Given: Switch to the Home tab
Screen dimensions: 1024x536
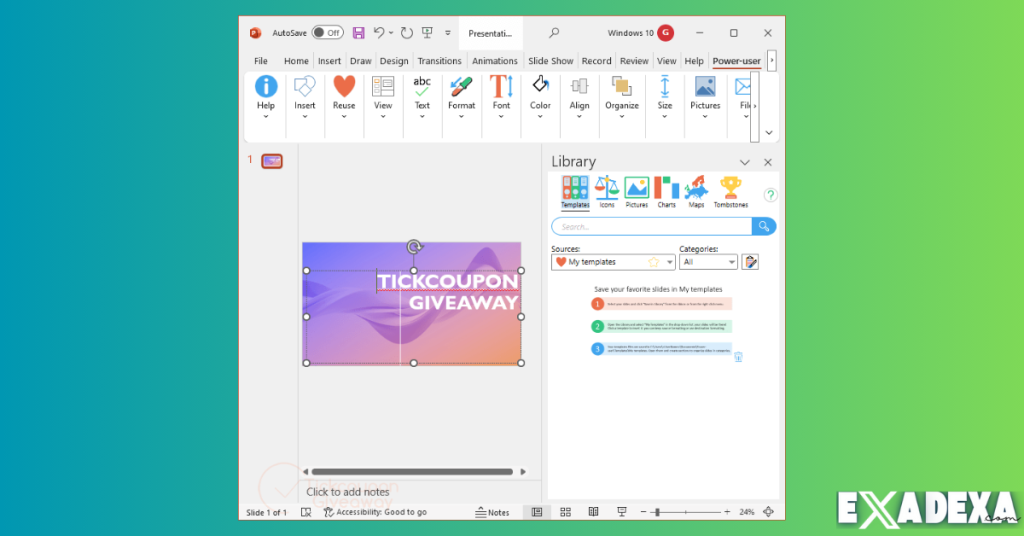Looking at the screenshot, I should click(x=296, y=61).
